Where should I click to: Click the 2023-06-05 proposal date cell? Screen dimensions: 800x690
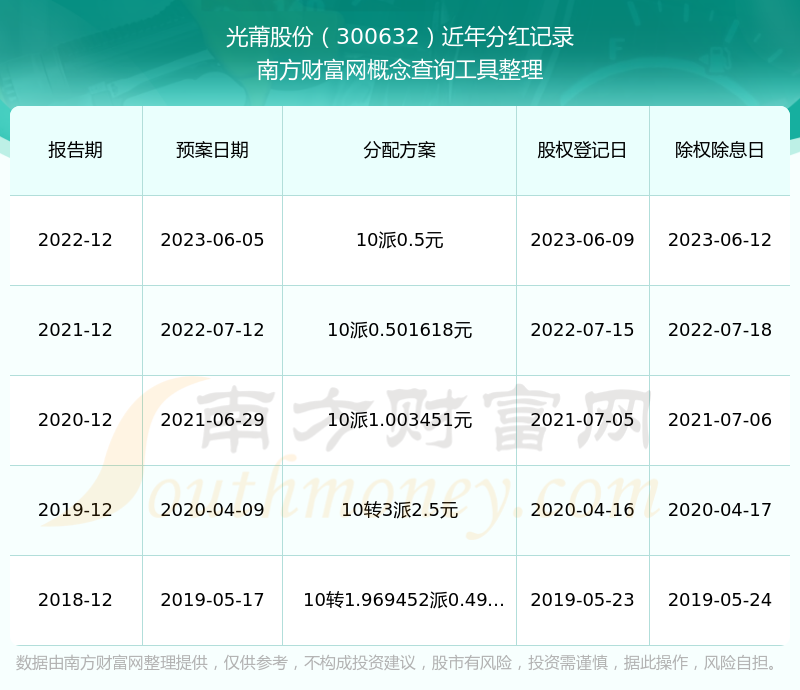(x=212, y=240)
